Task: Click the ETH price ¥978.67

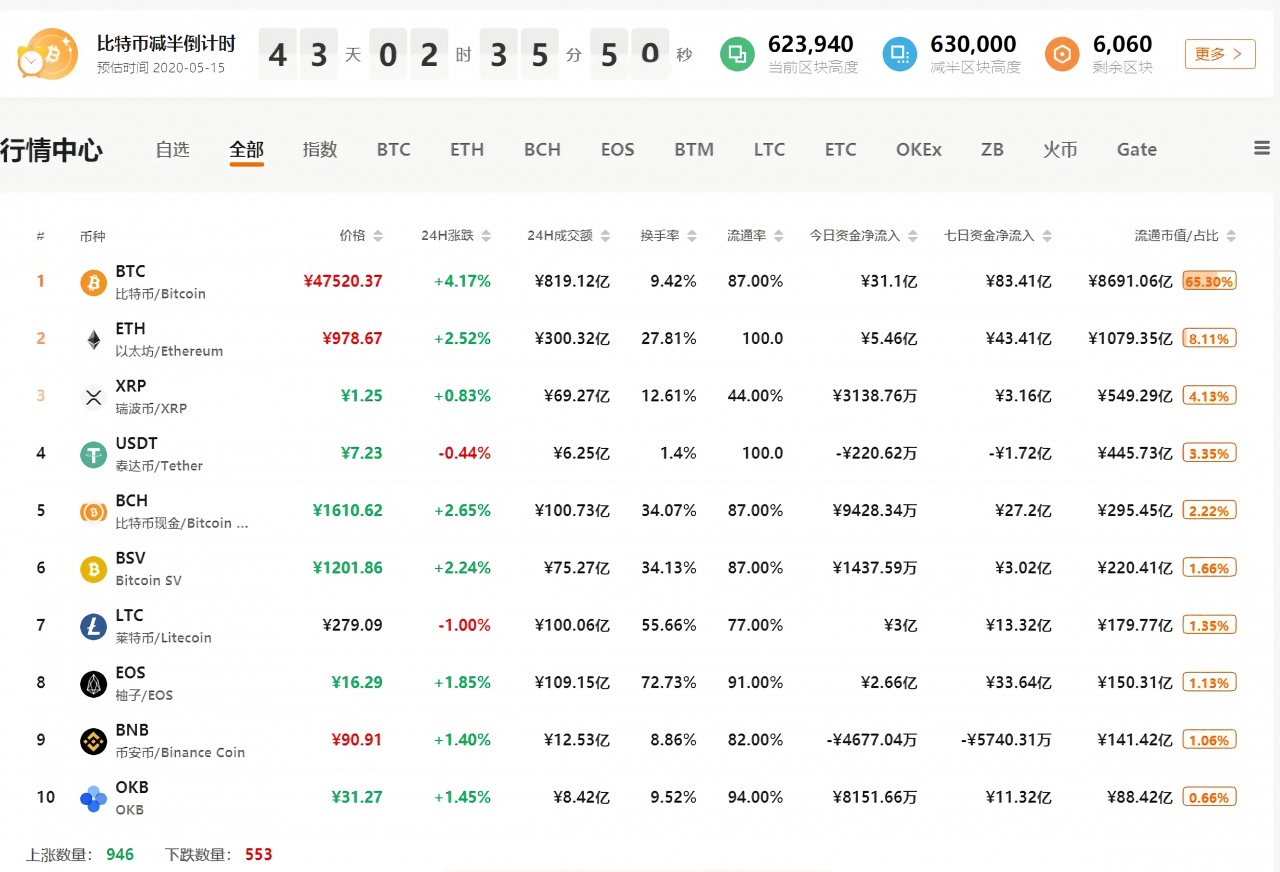Action: (353, 338)
